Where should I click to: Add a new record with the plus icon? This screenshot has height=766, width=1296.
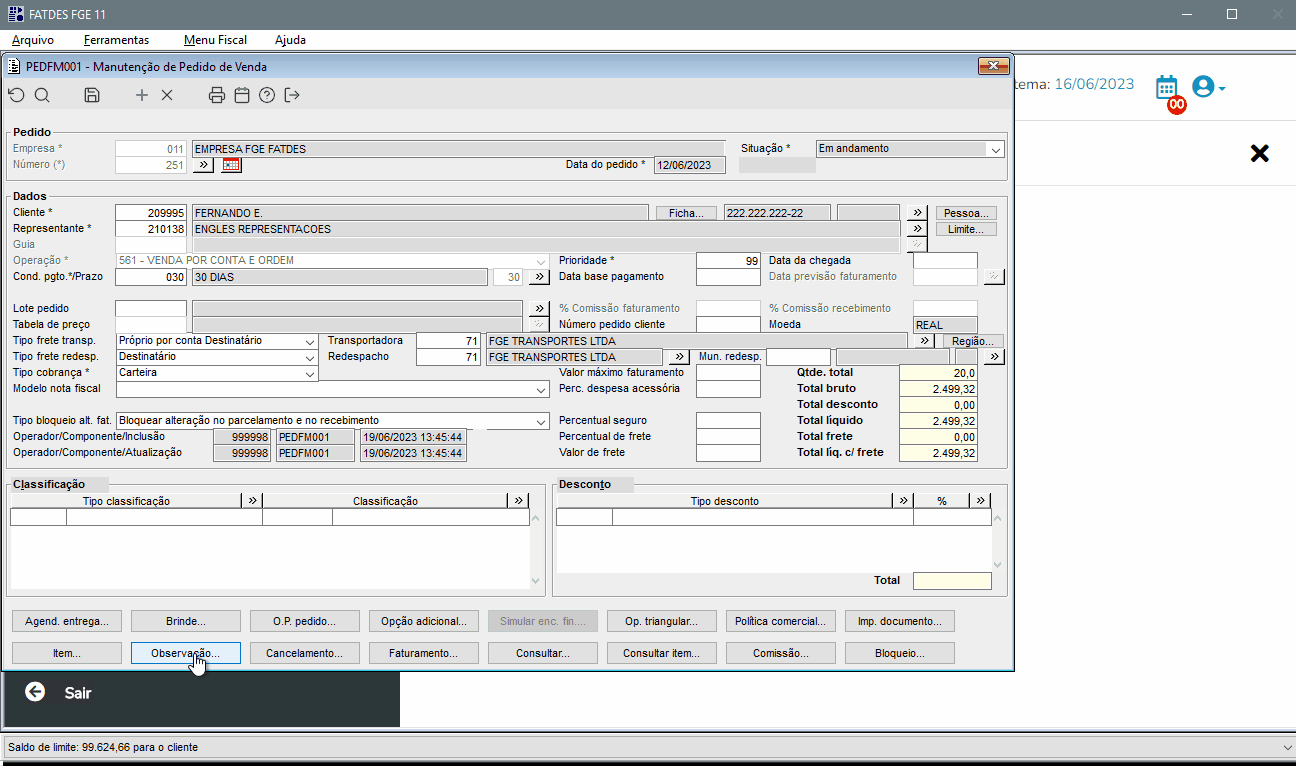[x=141, y=95]
